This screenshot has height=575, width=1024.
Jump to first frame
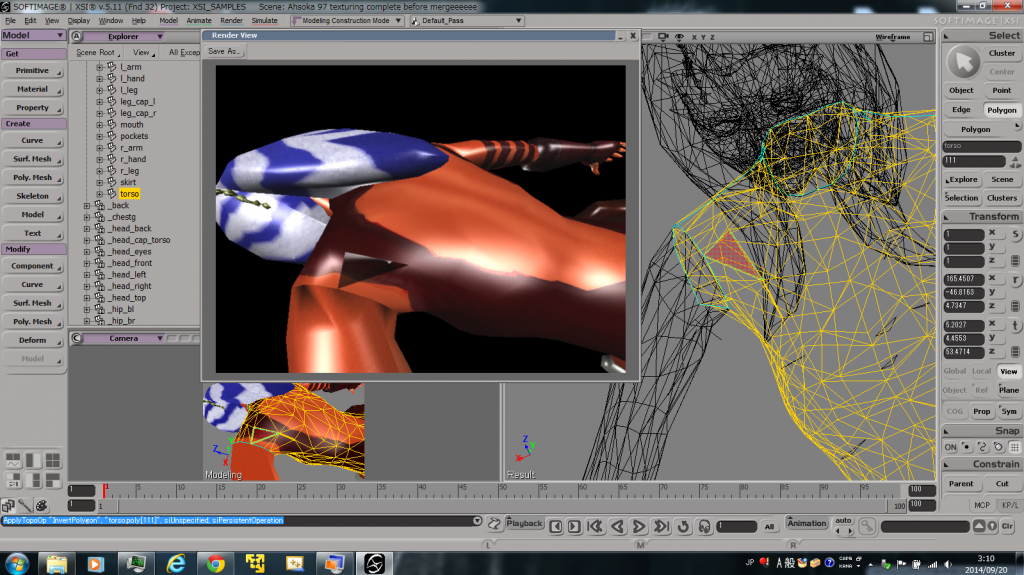click(595, 526)
